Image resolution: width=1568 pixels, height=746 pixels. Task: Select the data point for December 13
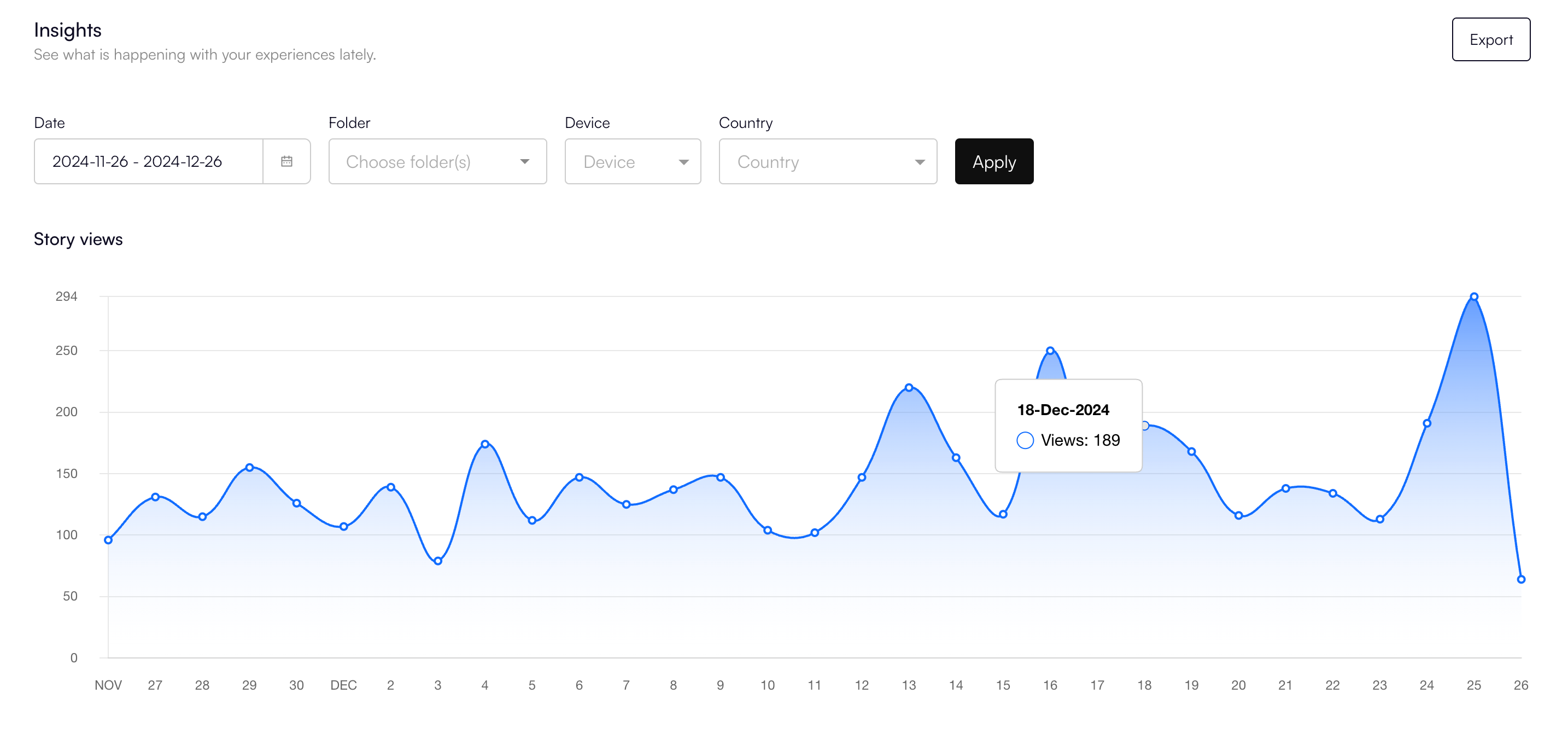[x=909, y=388]
